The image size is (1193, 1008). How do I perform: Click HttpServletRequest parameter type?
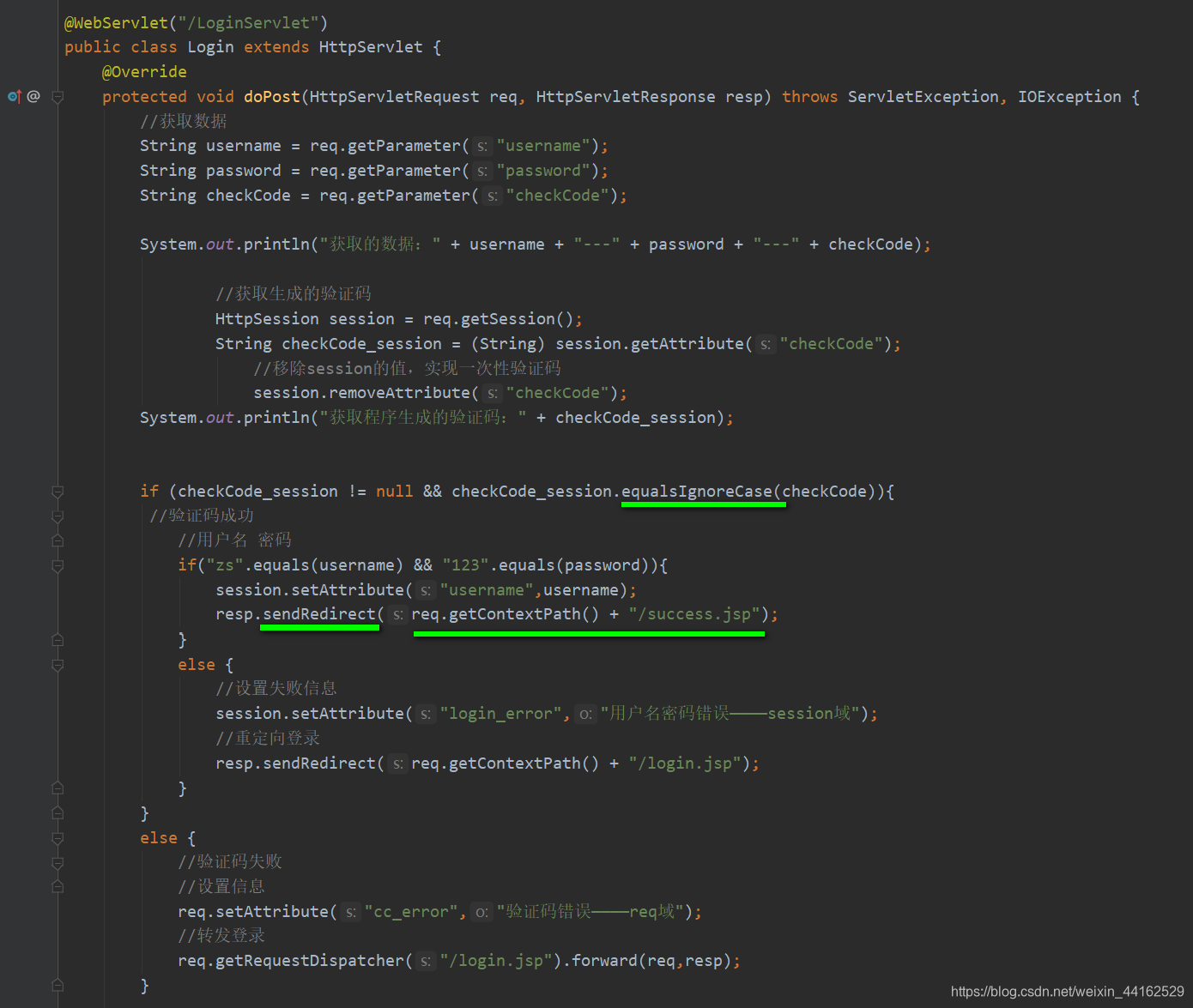tap(394, 97)
